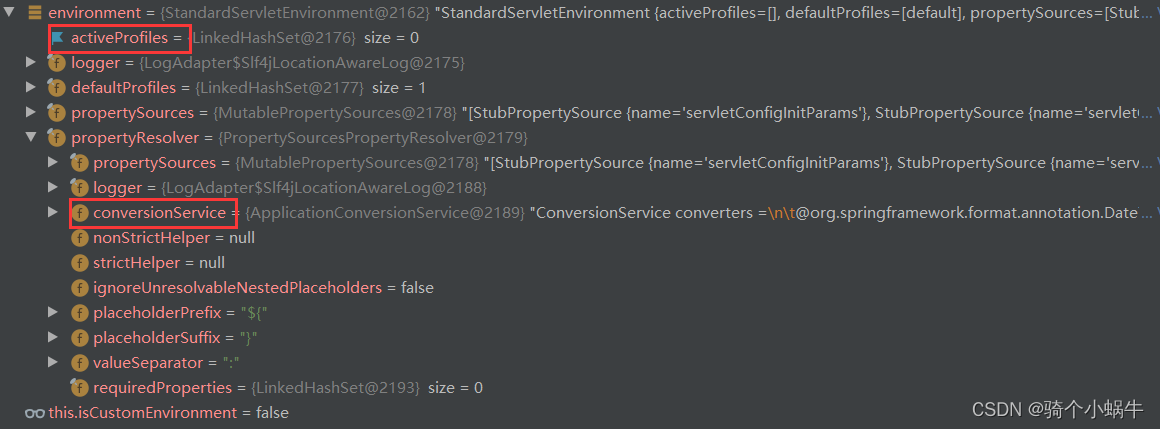Expand the logger @2175 node
The image size is (1160, 429).
[x=30, y=62]
